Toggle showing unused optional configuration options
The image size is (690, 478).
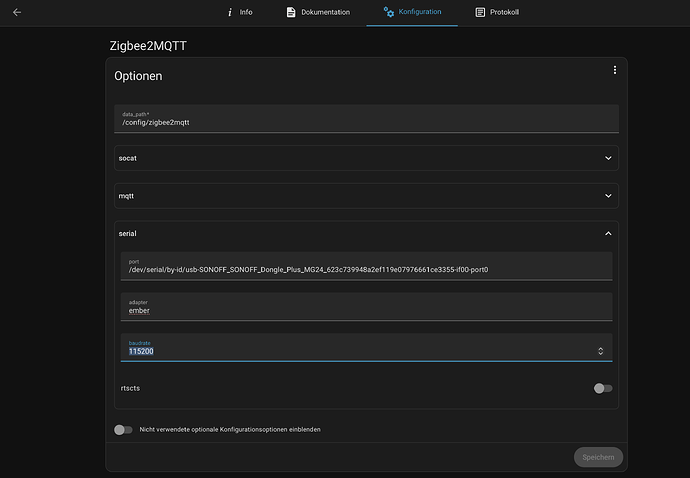click(123, 430)
